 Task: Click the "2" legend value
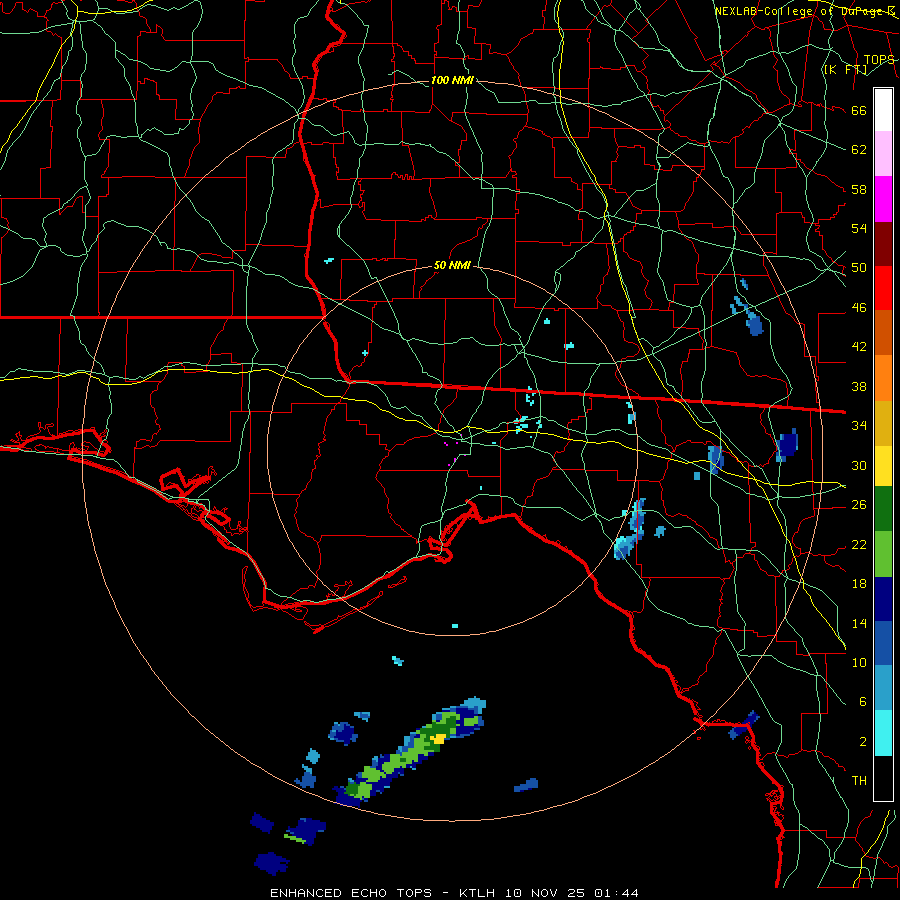pyautogui.click(x=863, y=742)
